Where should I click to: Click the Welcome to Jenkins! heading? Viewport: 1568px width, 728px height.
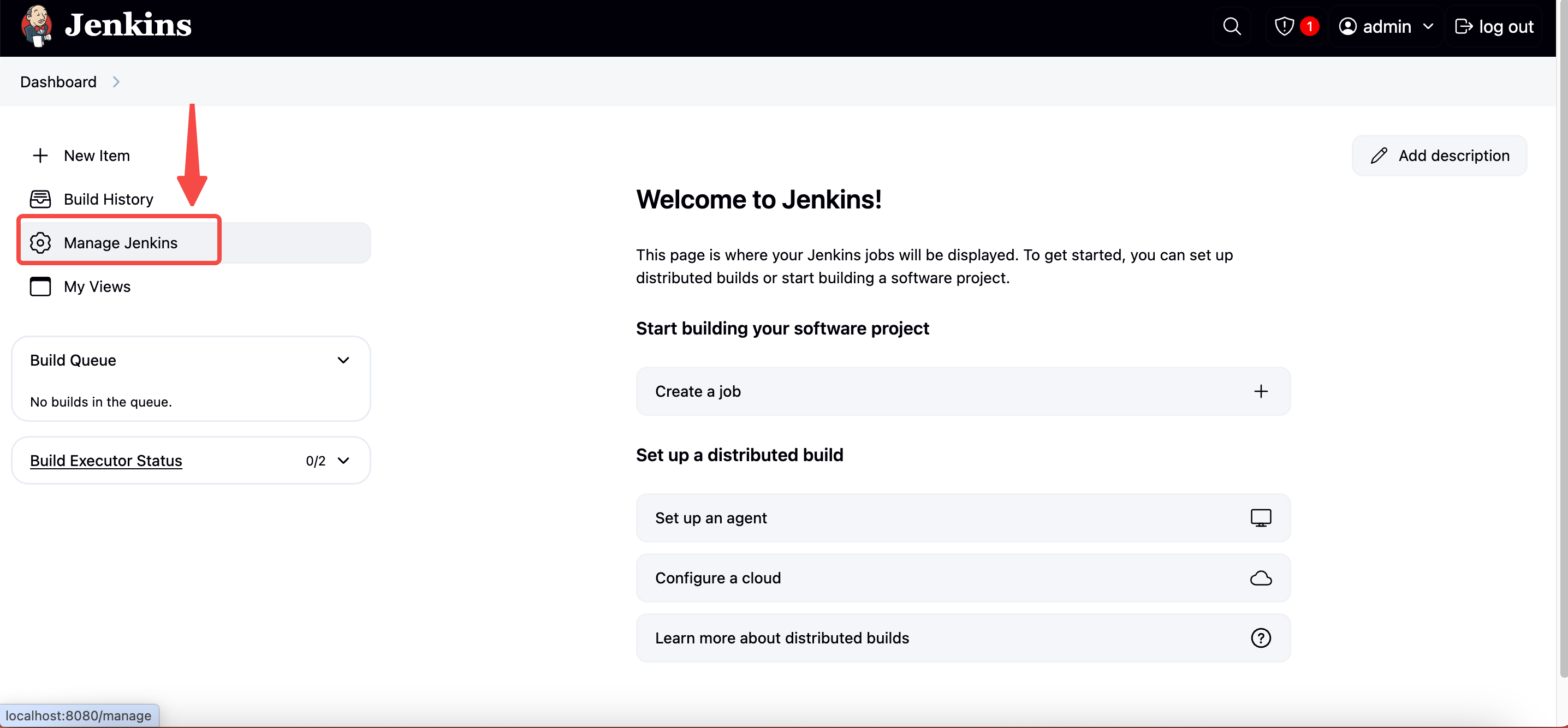[x=758, y=199]
